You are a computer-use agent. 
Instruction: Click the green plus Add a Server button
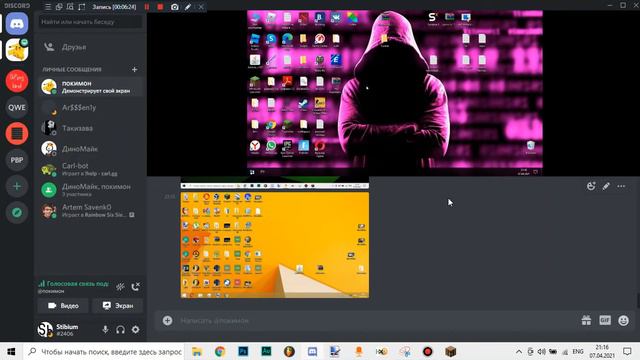[x=17, y=186]
